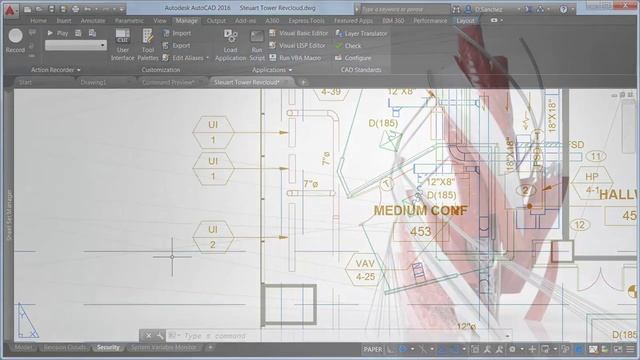Open the Sheet Set Manager palette bar

point(9,215)
